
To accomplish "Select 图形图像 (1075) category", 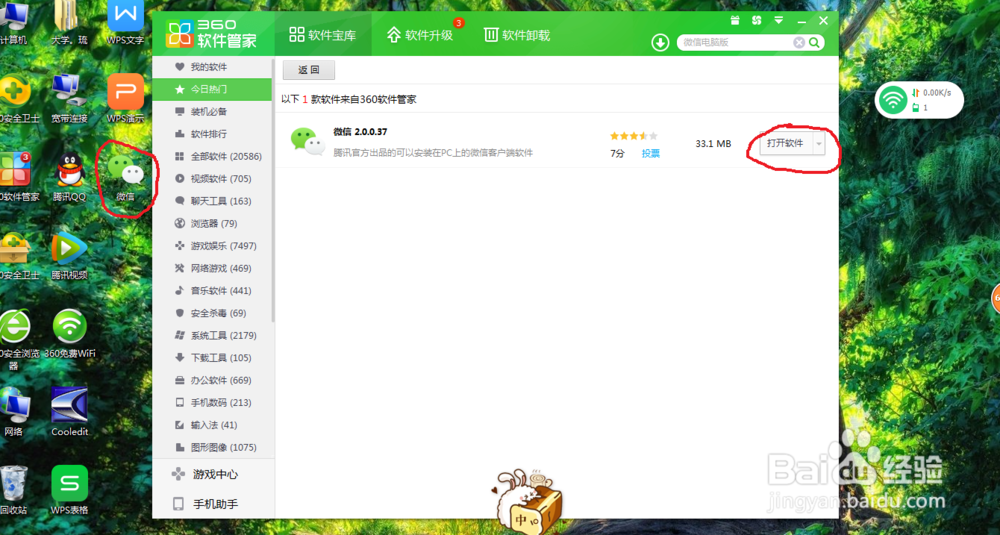I will (x=212, y=447).
